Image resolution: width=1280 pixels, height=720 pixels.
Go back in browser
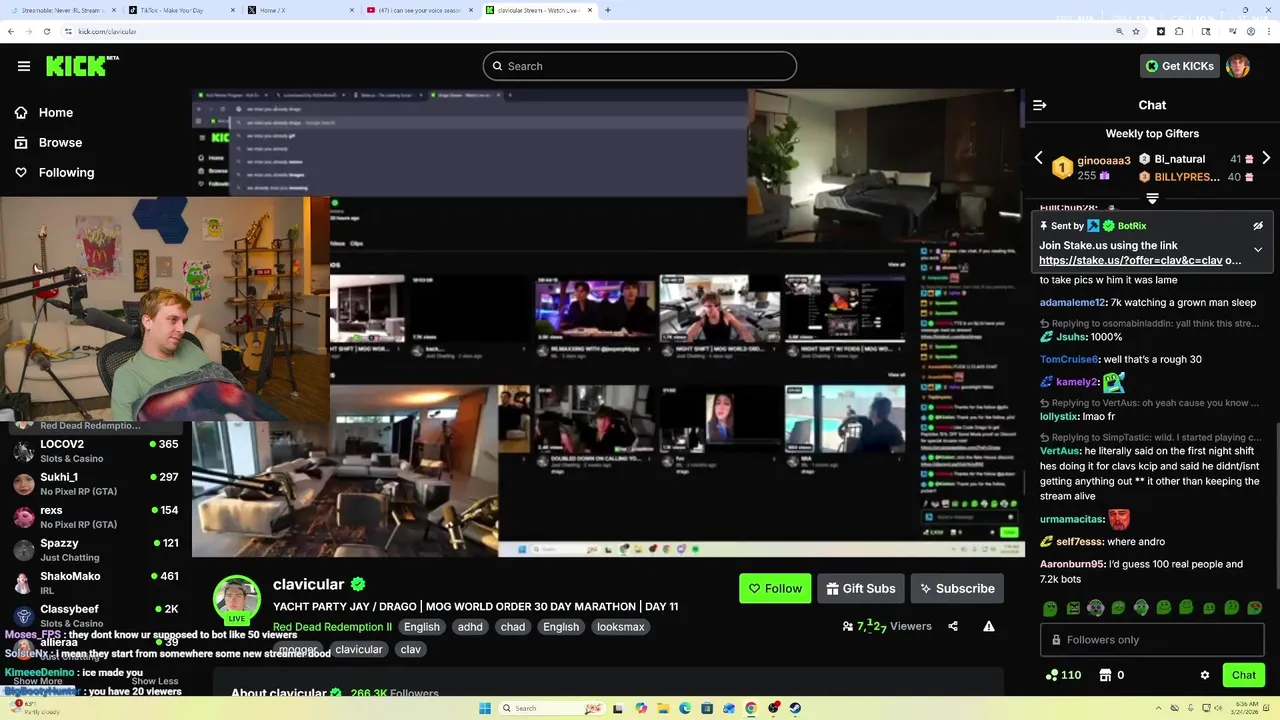(x=11, y=31)
